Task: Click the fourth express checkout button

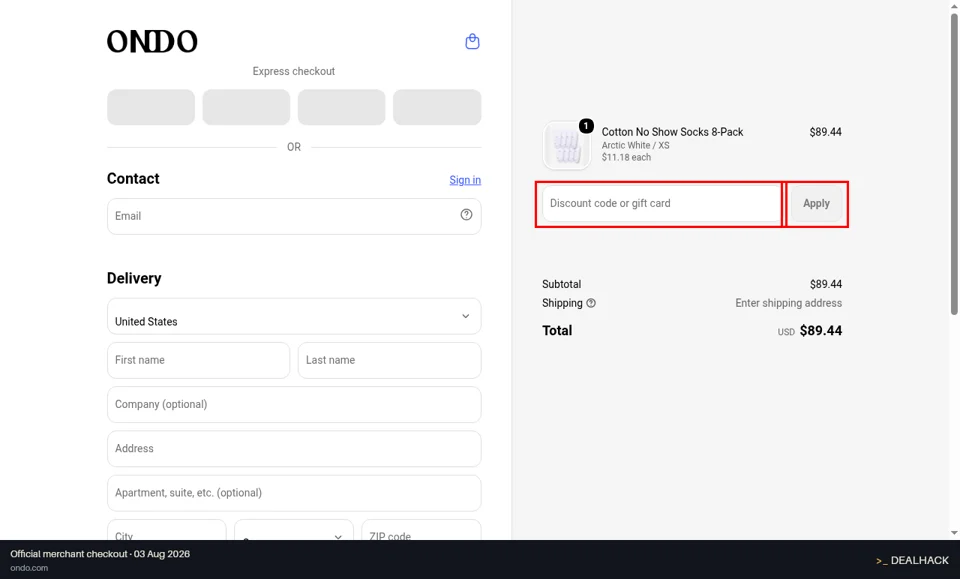Action: point(437,107)
